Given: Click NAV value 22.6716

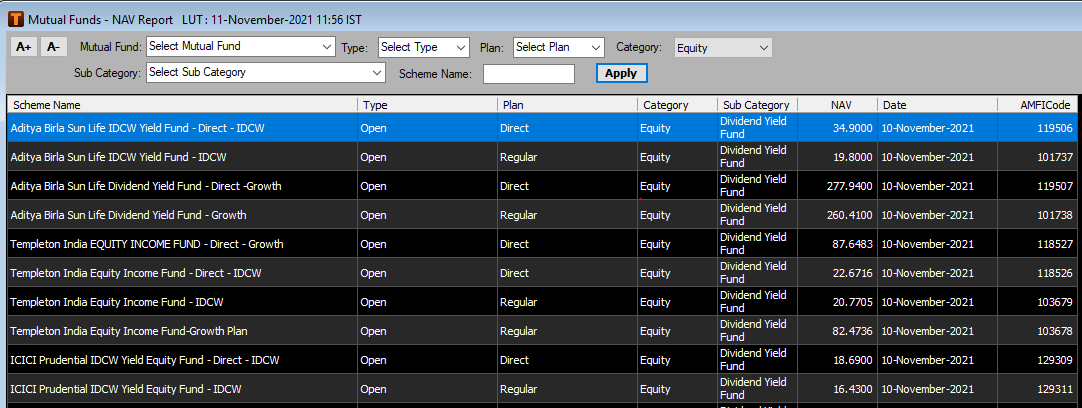Looking at the screenshot, I should click(852, 273).
